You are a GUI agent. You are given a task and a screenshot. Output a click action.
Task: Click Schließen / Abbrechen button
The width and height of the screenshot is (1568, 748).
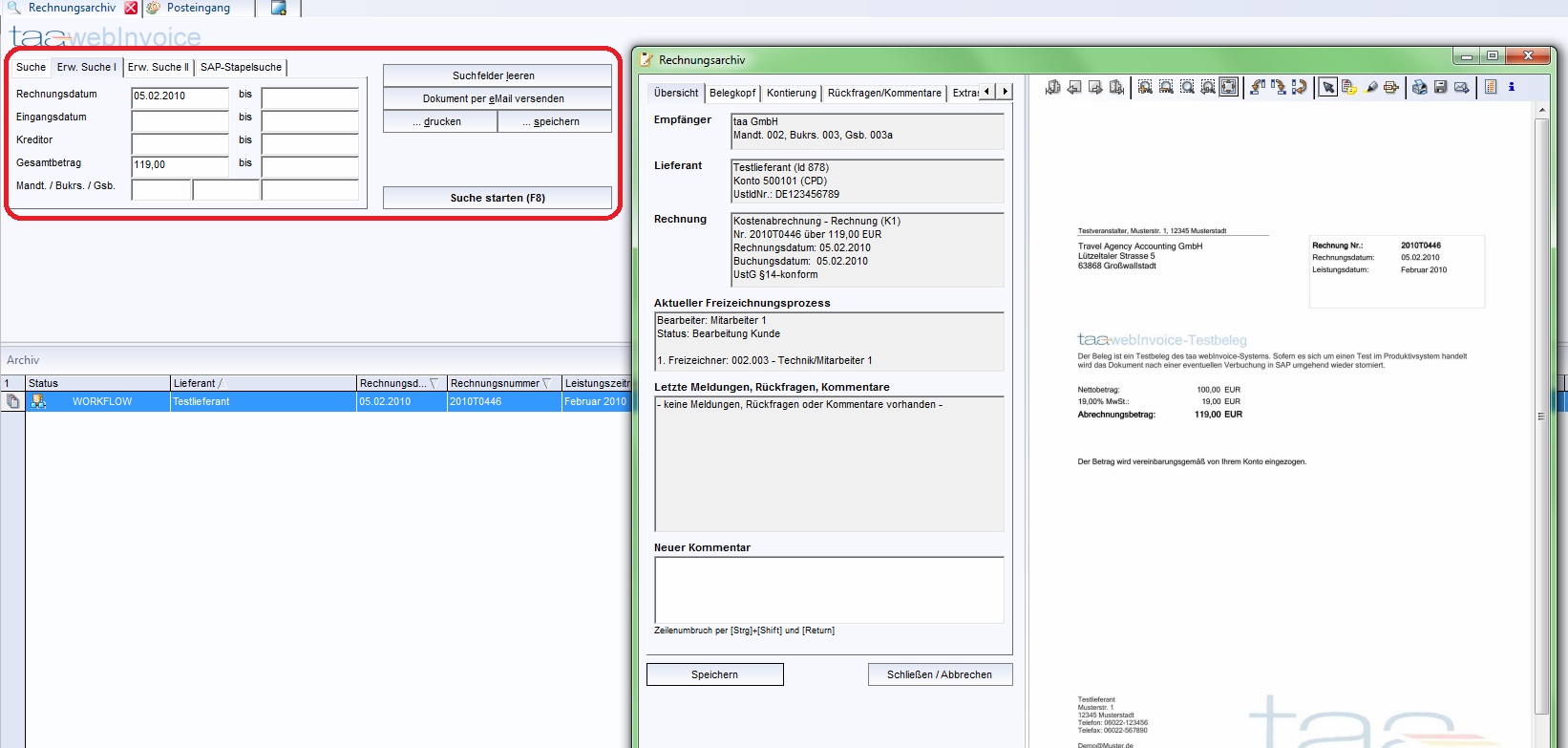point(940,674)
